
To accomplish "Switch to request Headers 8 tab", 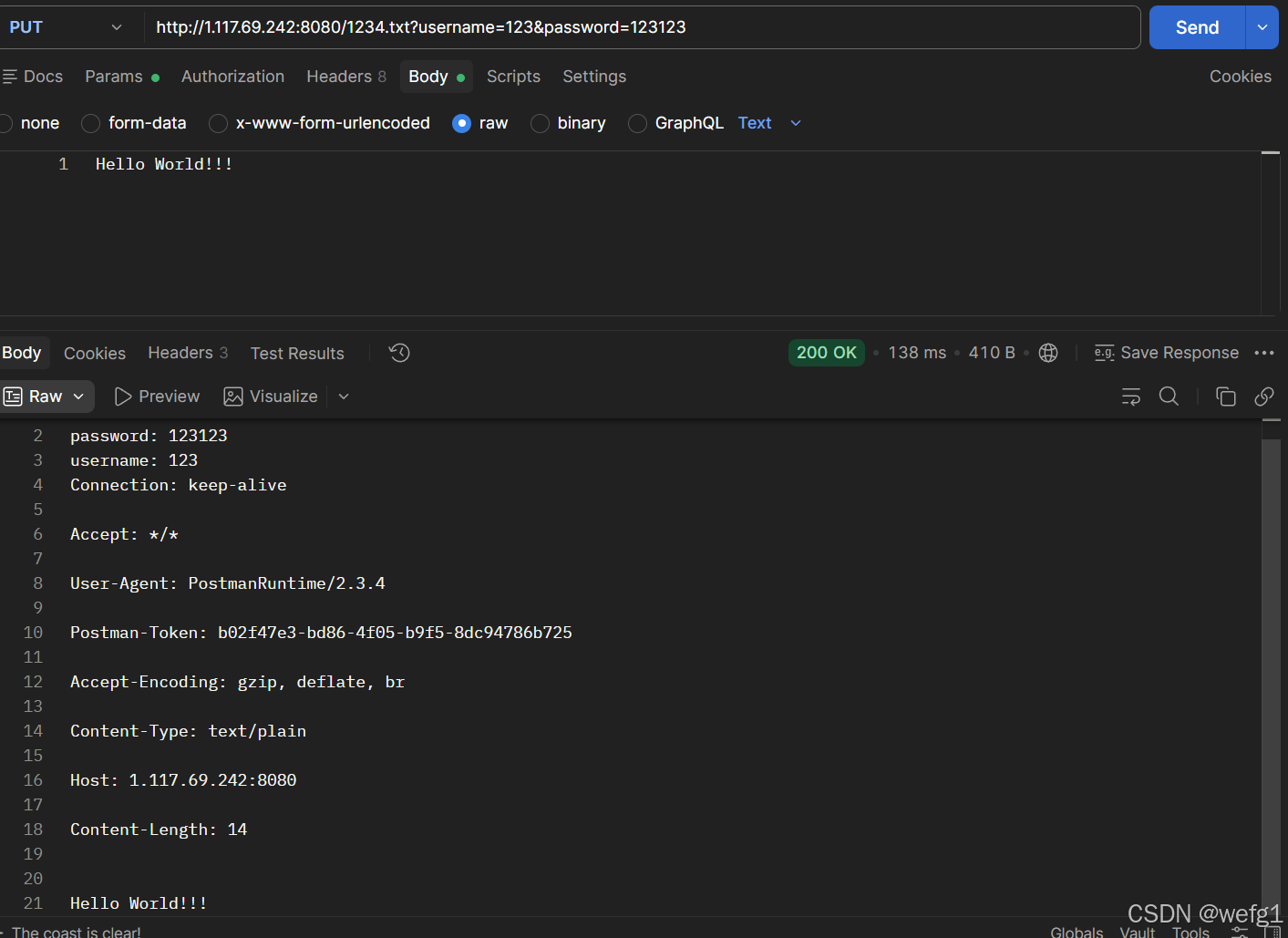I will 346,77.
